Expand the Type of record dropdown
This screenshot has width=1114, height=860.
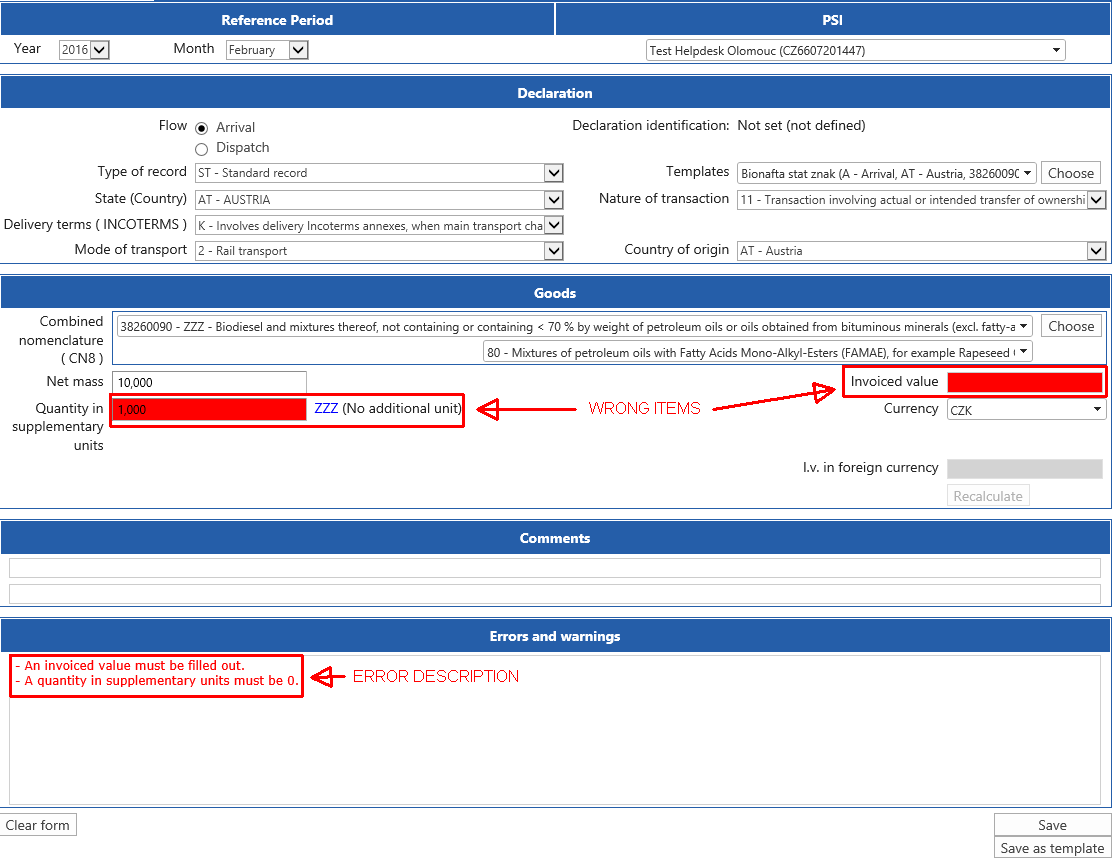tap(379, 173)
